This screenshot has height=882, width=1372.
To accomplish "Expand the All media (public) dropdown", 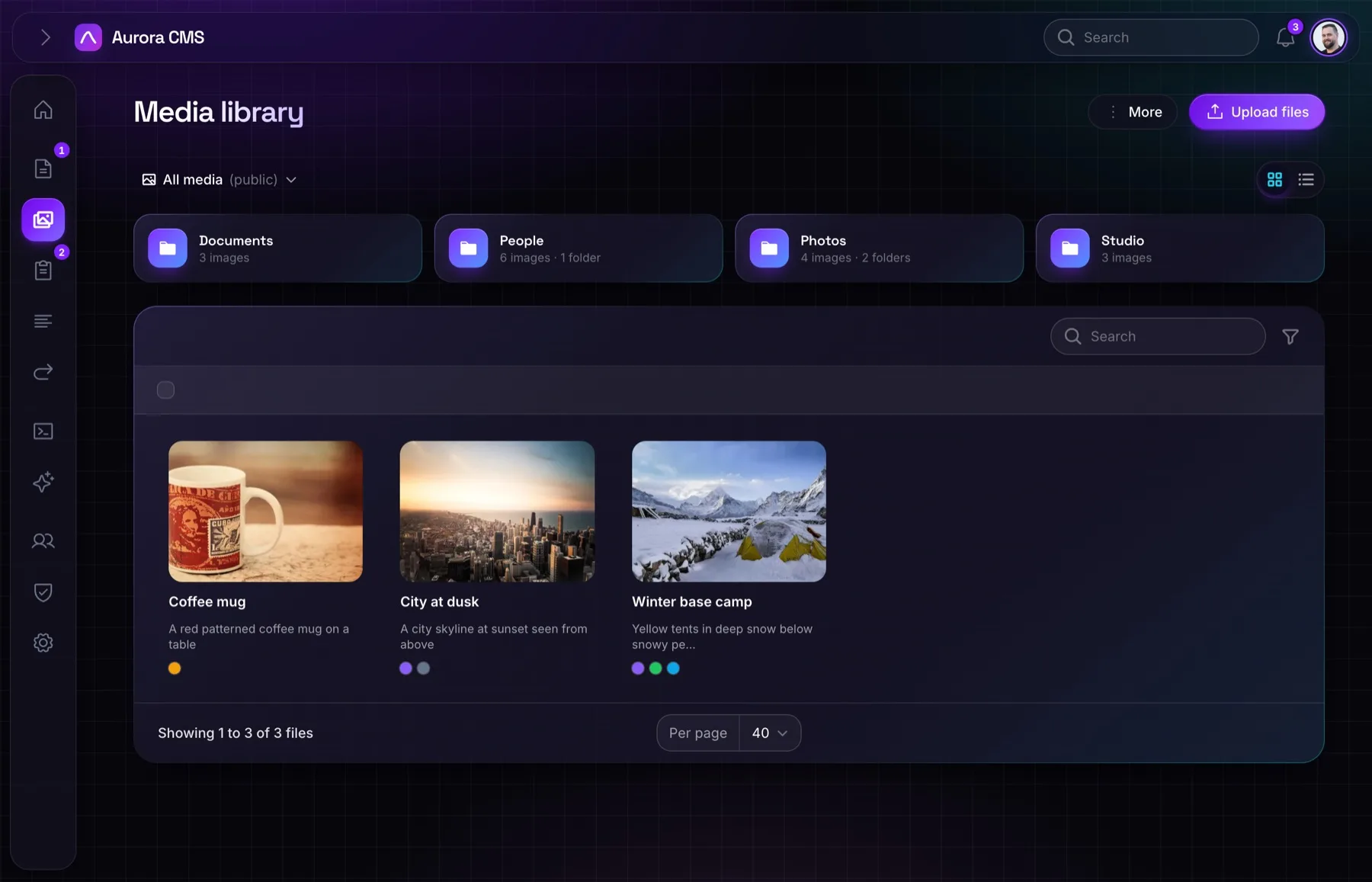I will pos(220,180).
